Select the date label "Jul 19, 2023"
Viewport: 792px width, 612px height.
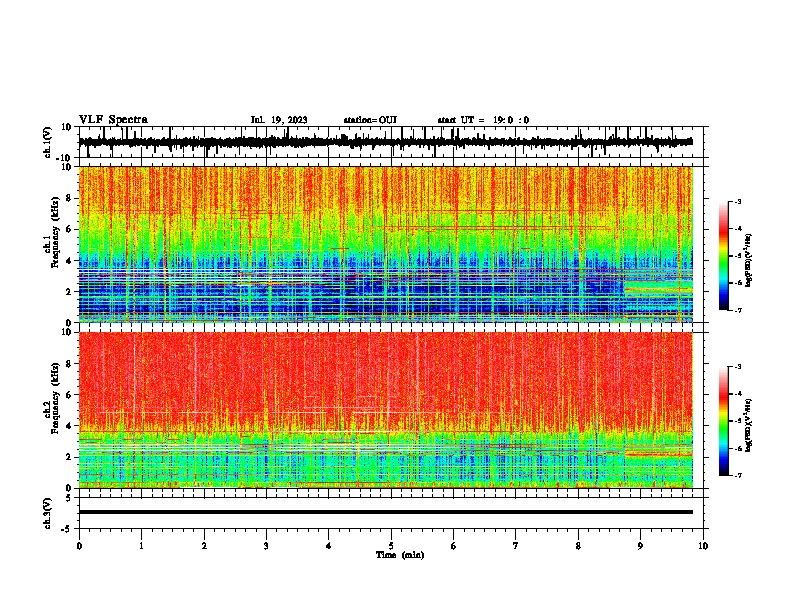point(279,120)
